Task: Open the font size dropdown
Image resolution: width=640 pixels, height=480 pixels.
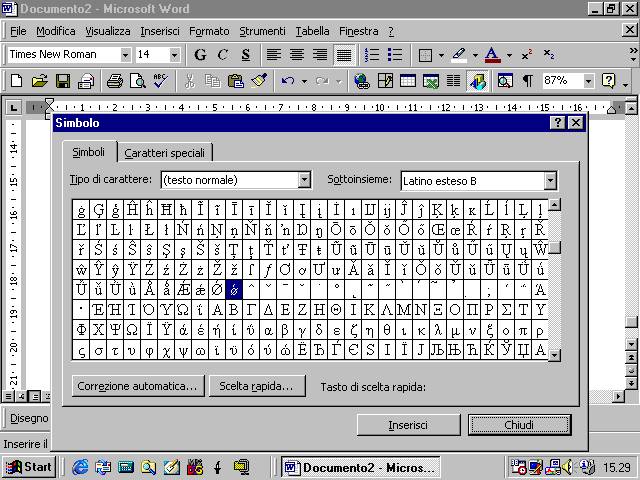Action: (174, 55)
